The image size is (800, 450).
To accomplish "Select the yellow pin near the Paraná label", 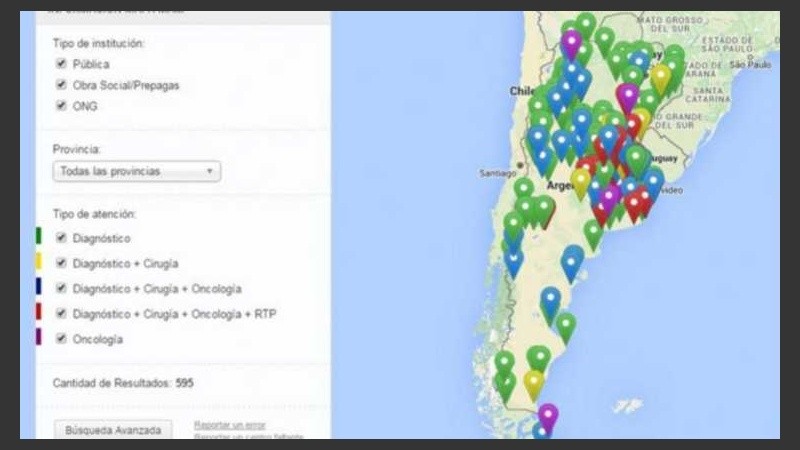I will point(661,78).
